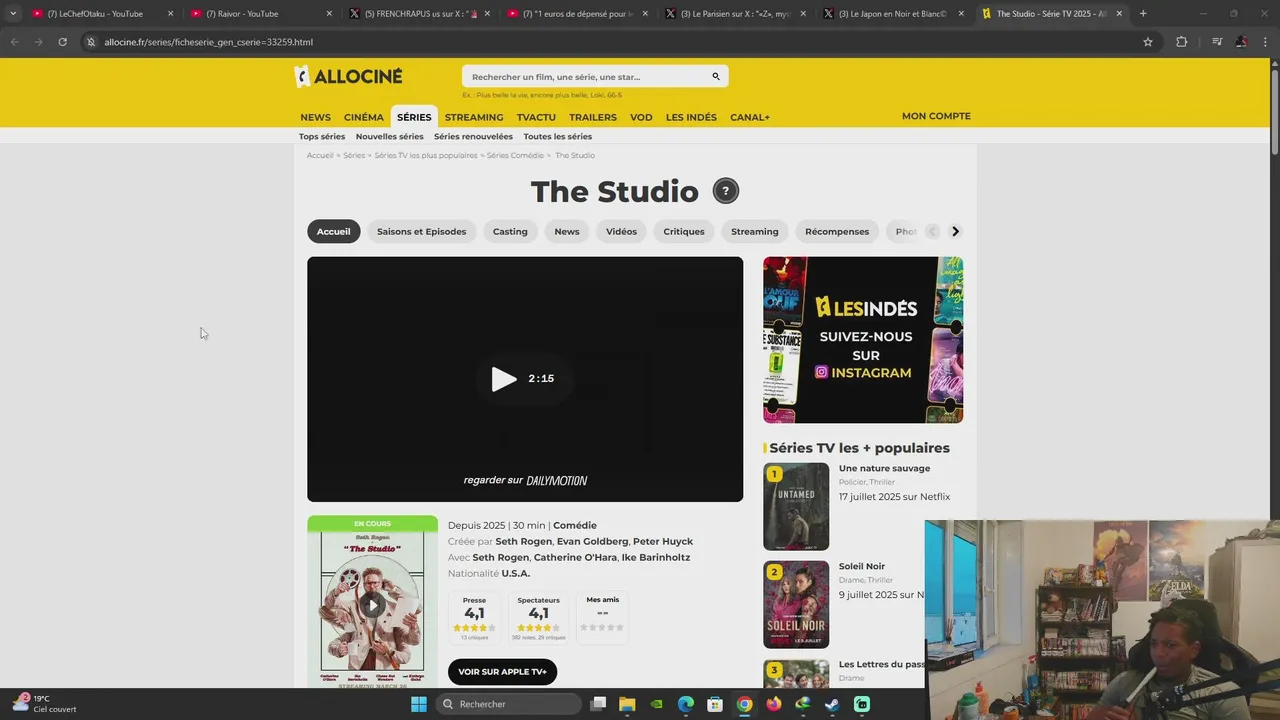The width and height of the screenshot is (1280, 720).
Task: Go to Séries renouvelées
Action: tap(473, 136)
